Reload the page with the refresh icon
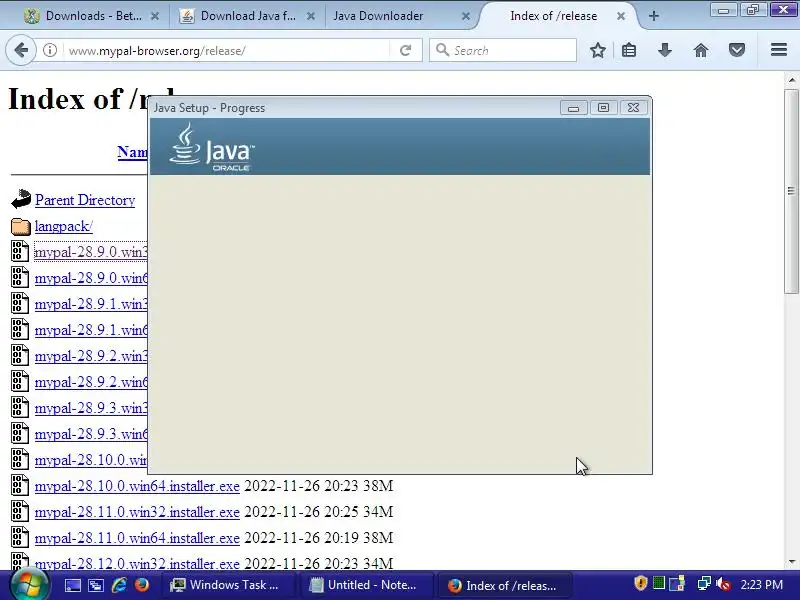 coord(406,50)
